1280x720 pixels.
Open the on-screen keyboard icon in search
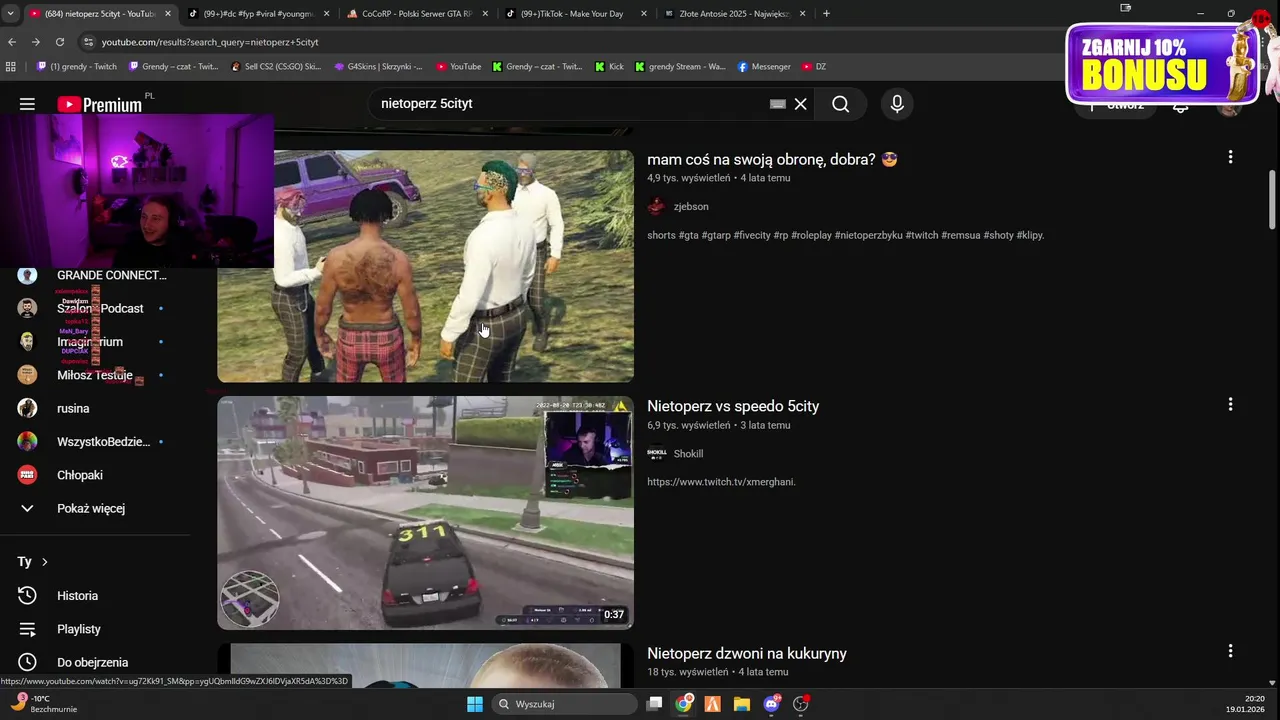[x=778, y=104]
